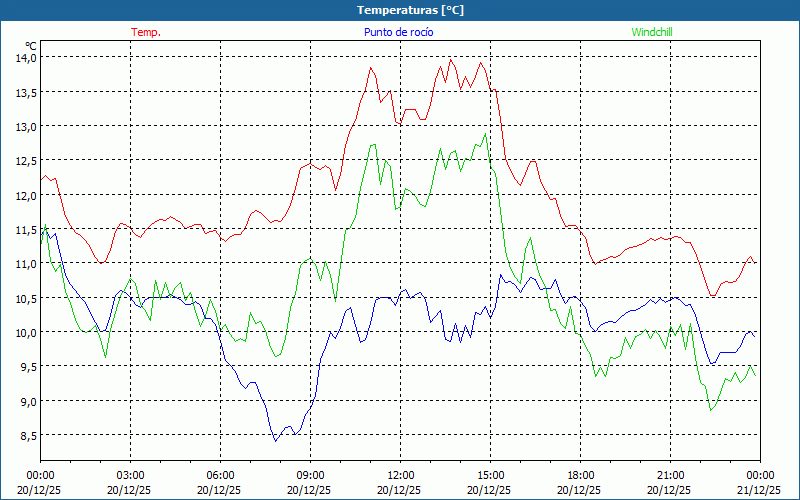Click the Temperaturas [°C] chart title
The image size is (800, 500).
pyautogui.click(x=410, y=10)
